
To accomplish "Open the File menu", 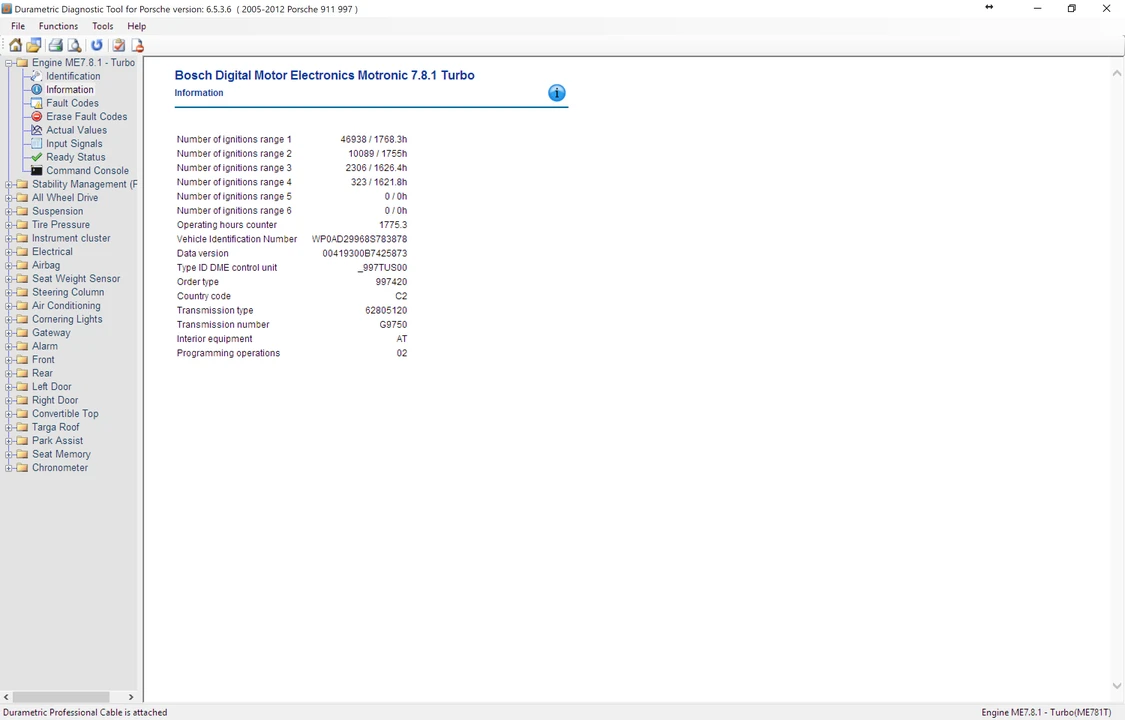I will [x=18, y=26].
